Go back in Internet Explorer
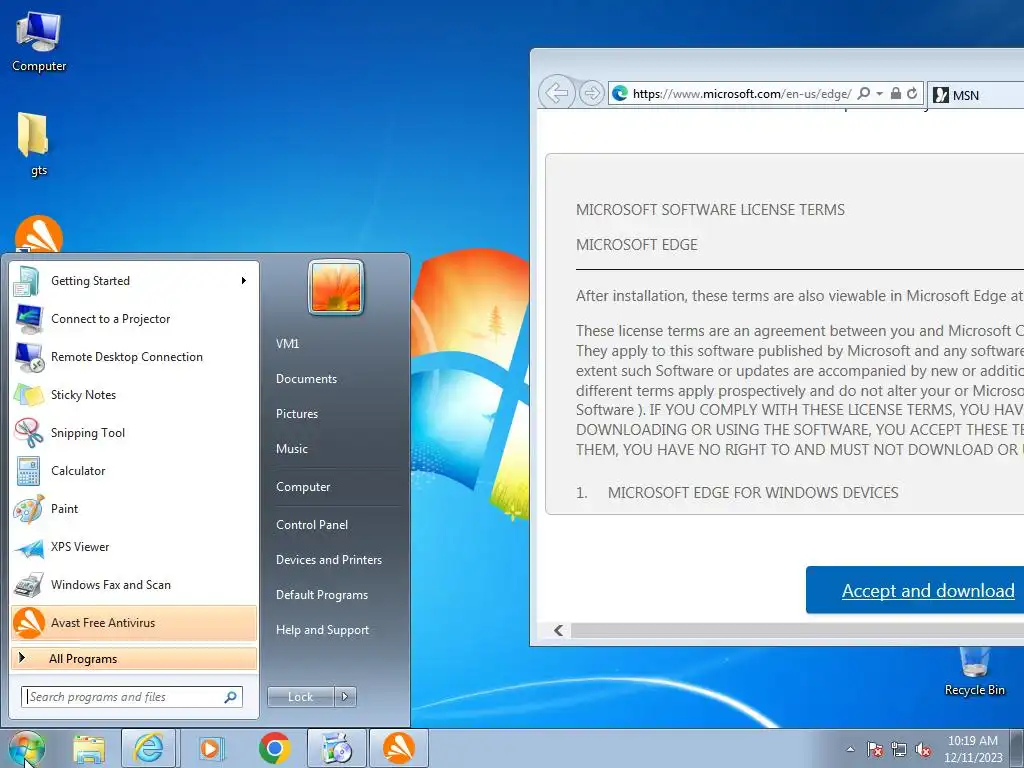Screen dimensions: 1024x768 (556, 93)
